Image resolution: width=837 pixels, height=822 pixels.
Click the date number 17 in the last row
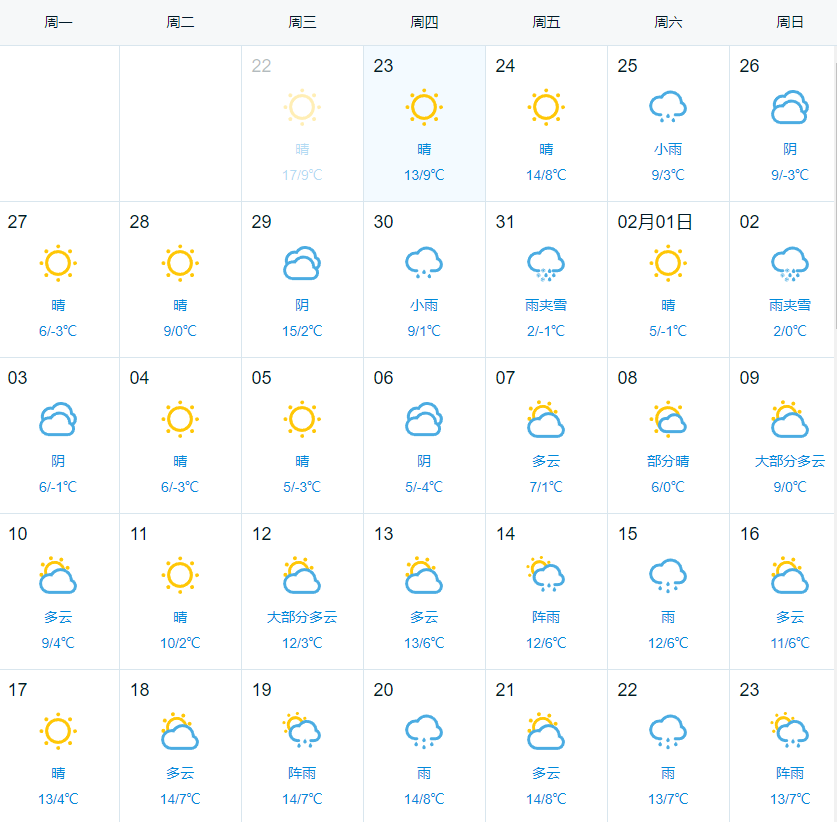[17, 690]
